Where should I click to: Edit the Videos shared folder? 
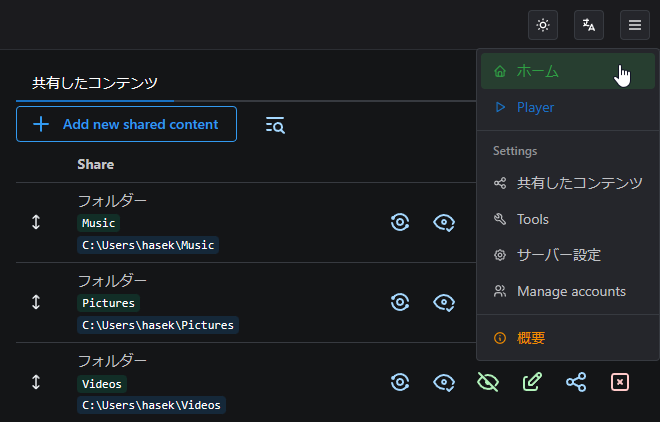point(532,382)
